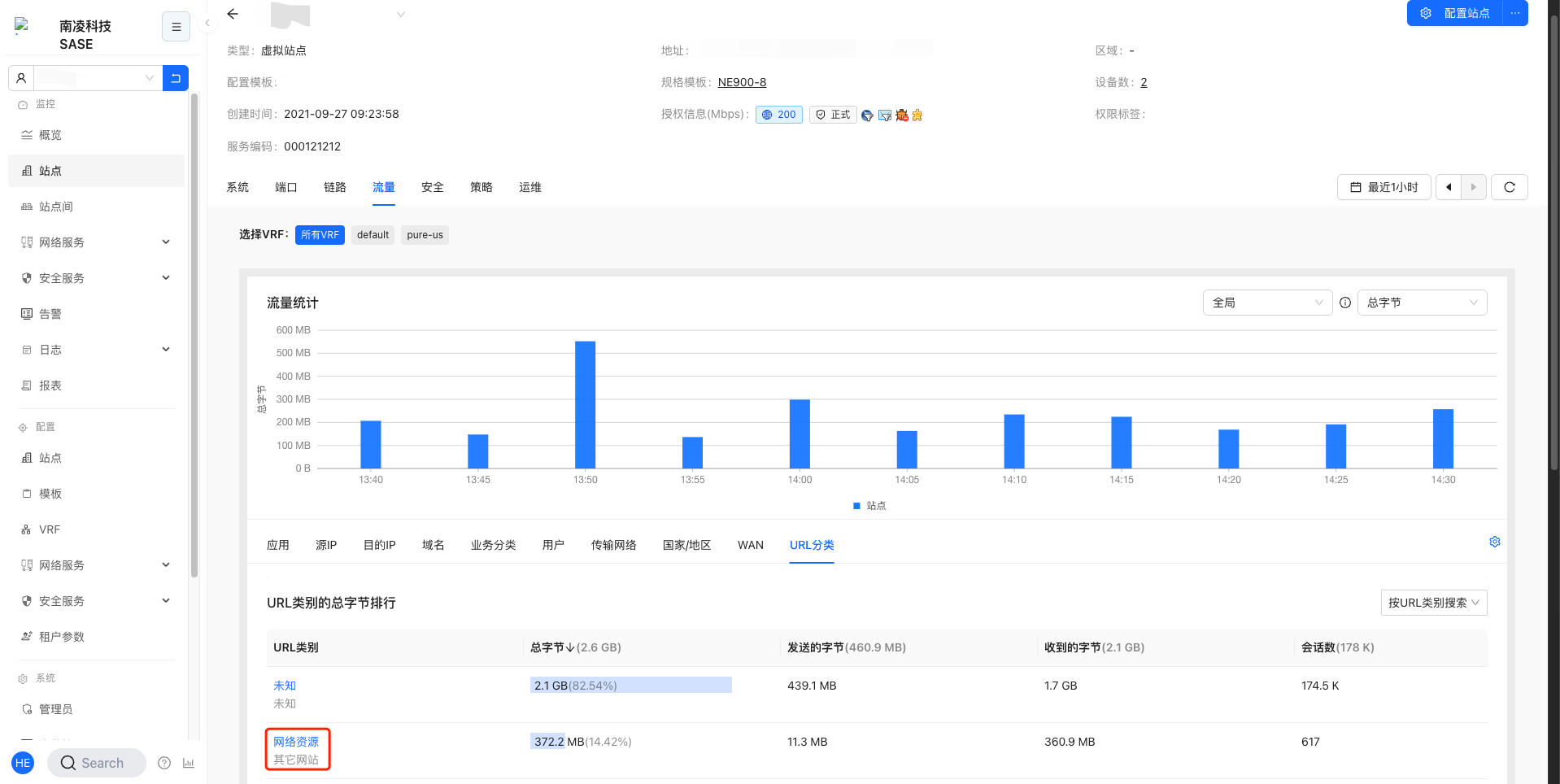
Task: Click the globe license icon after 正式
Action: pyautogui.click(x=867, y=115)
